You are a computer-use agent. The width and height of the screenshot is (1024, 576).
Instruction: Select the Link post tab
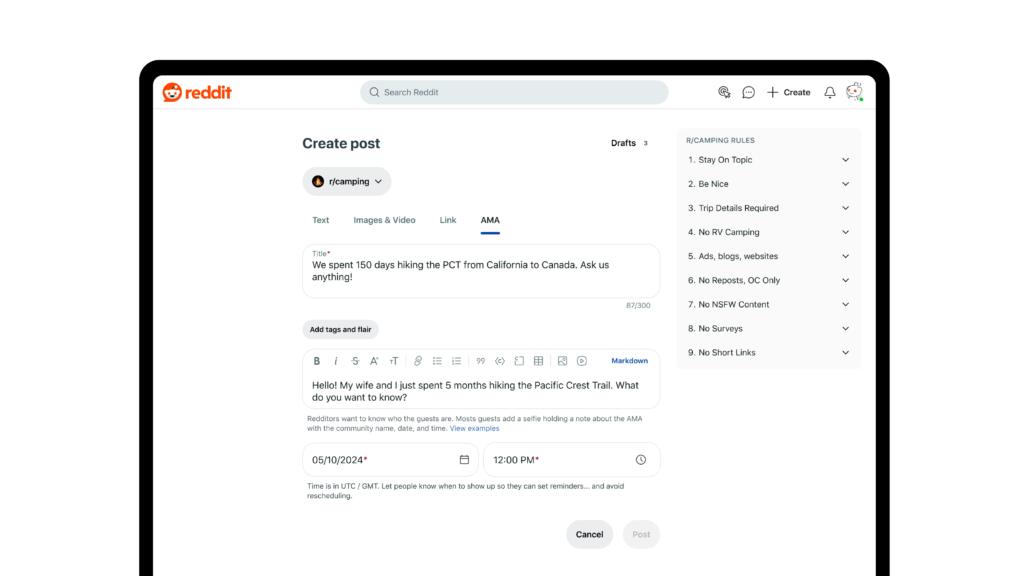tap(448, 220)
